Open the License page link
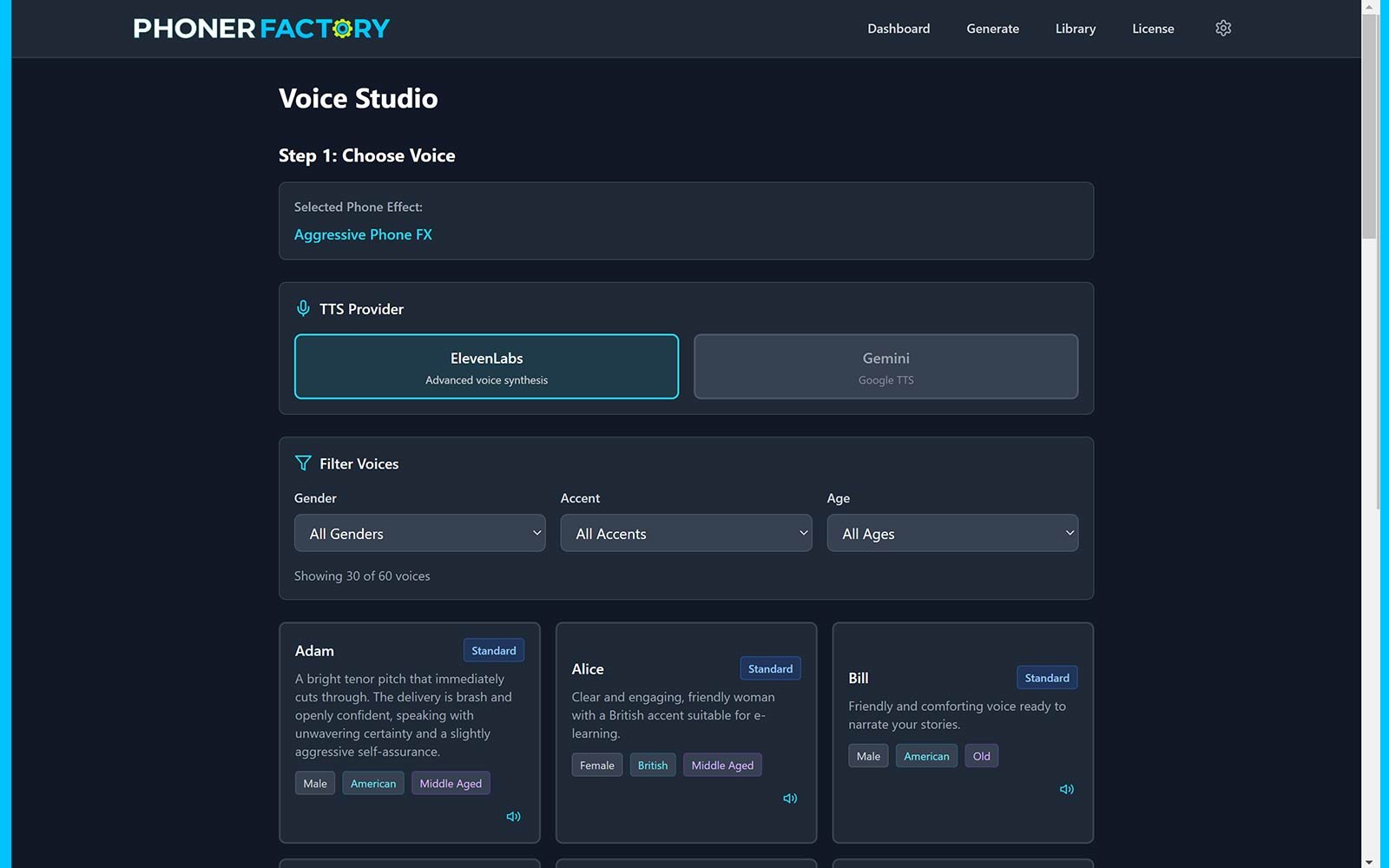 1153,29
